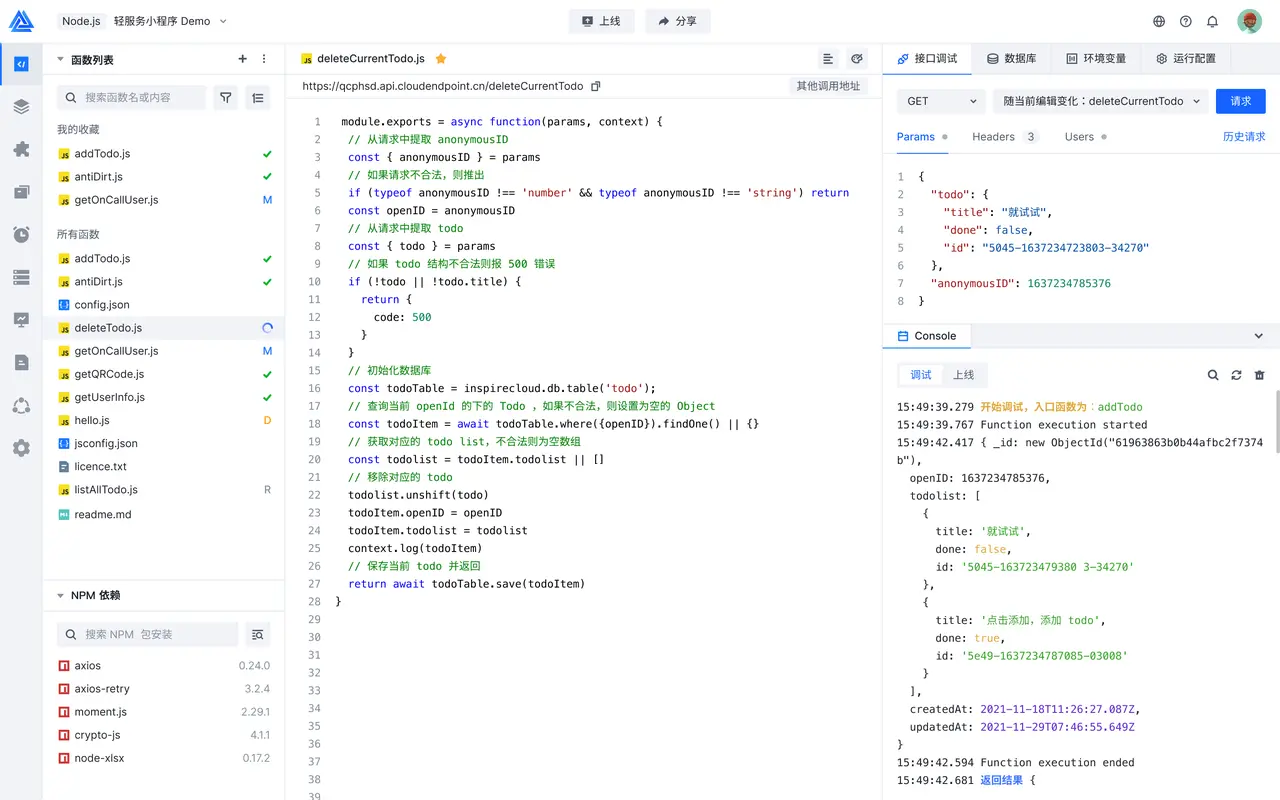1280x800 pixels.
Task: Open the project name dropdown chevron
Action: [223, 21]
